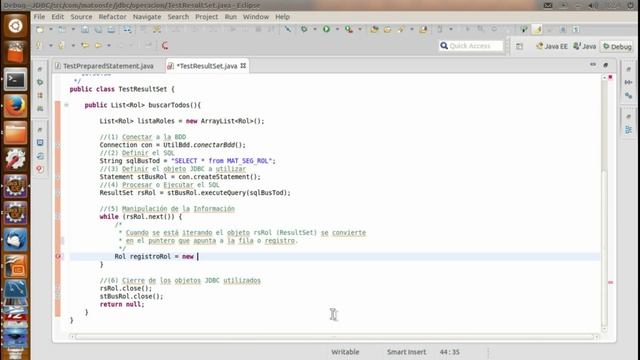The height and width of the screenshot is (360, 640).
Task: Click the "44 : 35" cursor position status
Action: pyautogui.click(x=449, y=352)
